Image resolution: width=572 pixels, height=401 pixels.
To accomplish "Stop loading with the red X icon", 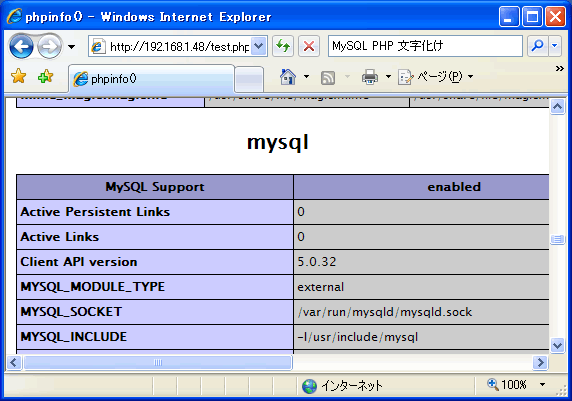I will point(309,46).
